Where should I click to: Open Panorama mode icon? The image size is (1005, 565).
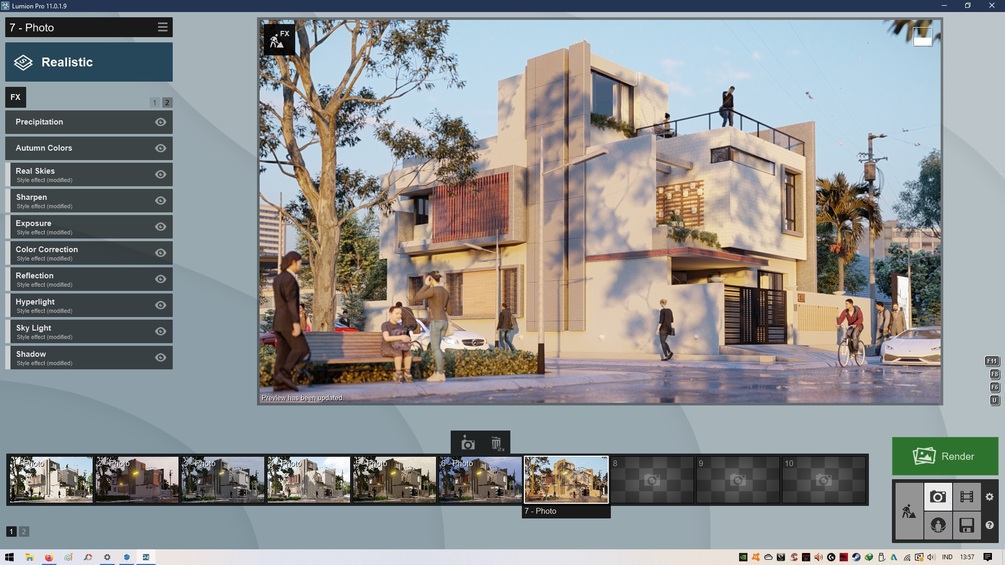(938, 525)
